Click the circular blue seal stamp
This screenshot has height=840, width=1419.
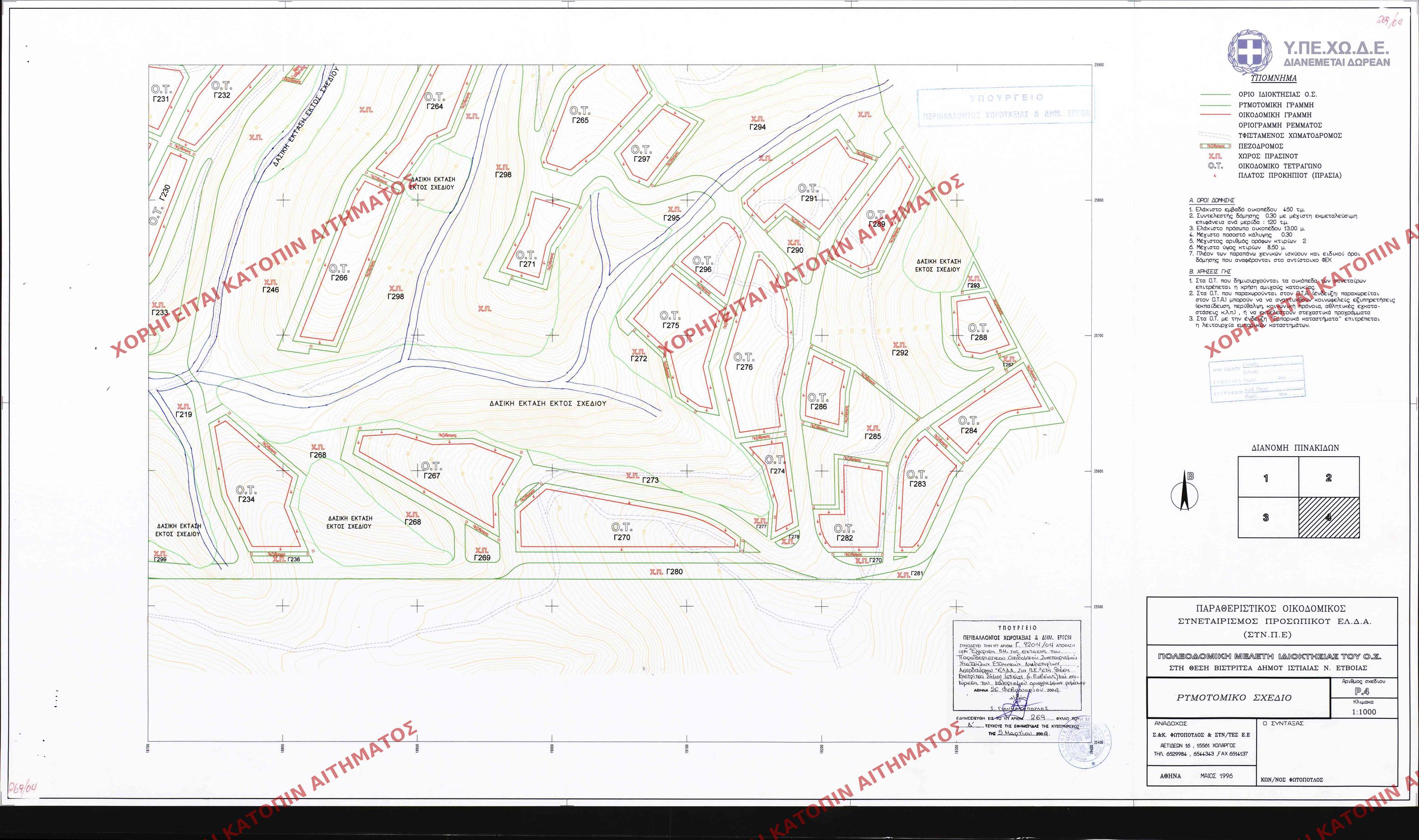click(x=1084, y=743)
